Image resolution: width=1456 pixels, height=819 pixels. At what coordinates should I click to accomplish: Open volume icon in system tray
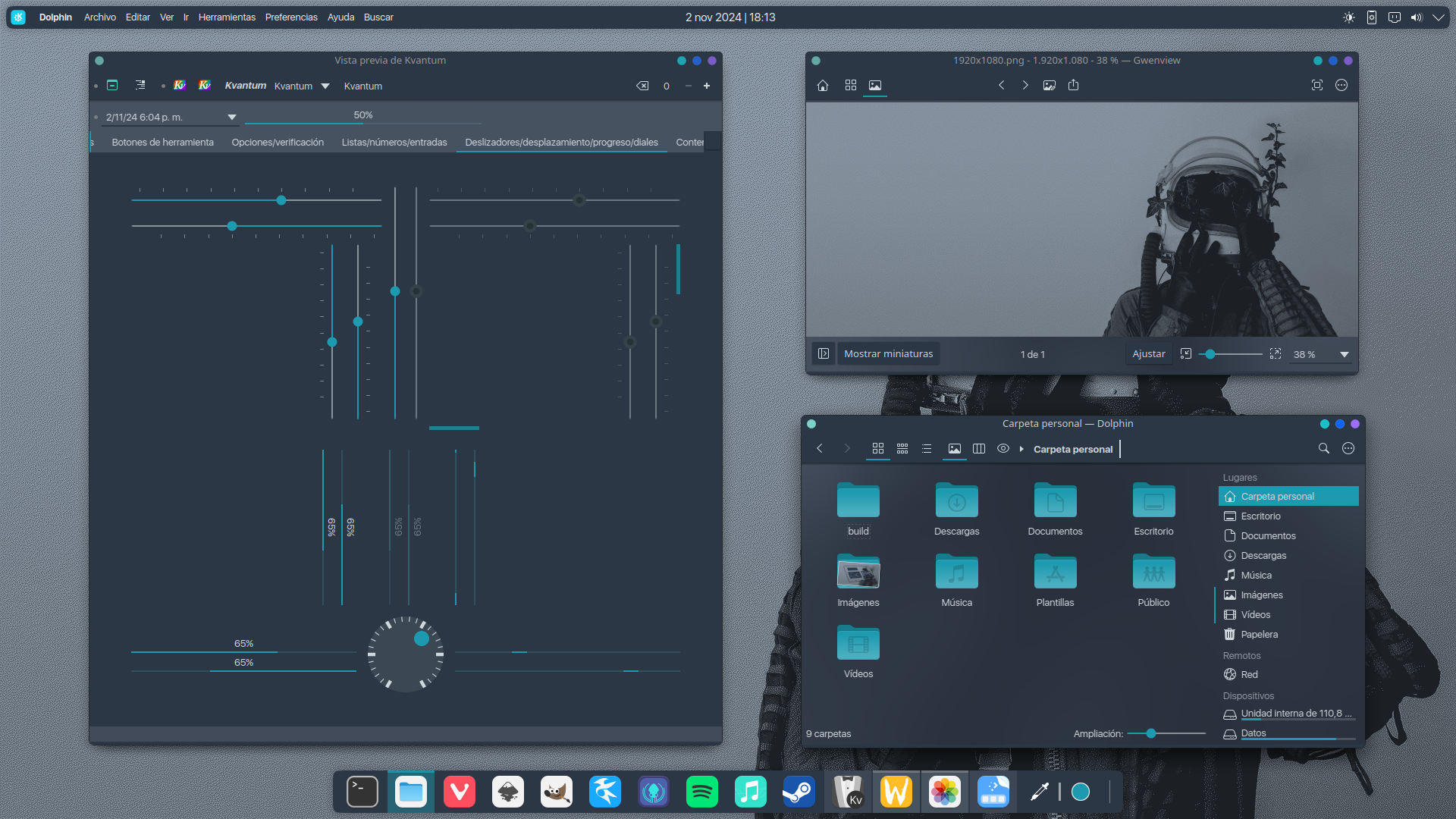1417,17
